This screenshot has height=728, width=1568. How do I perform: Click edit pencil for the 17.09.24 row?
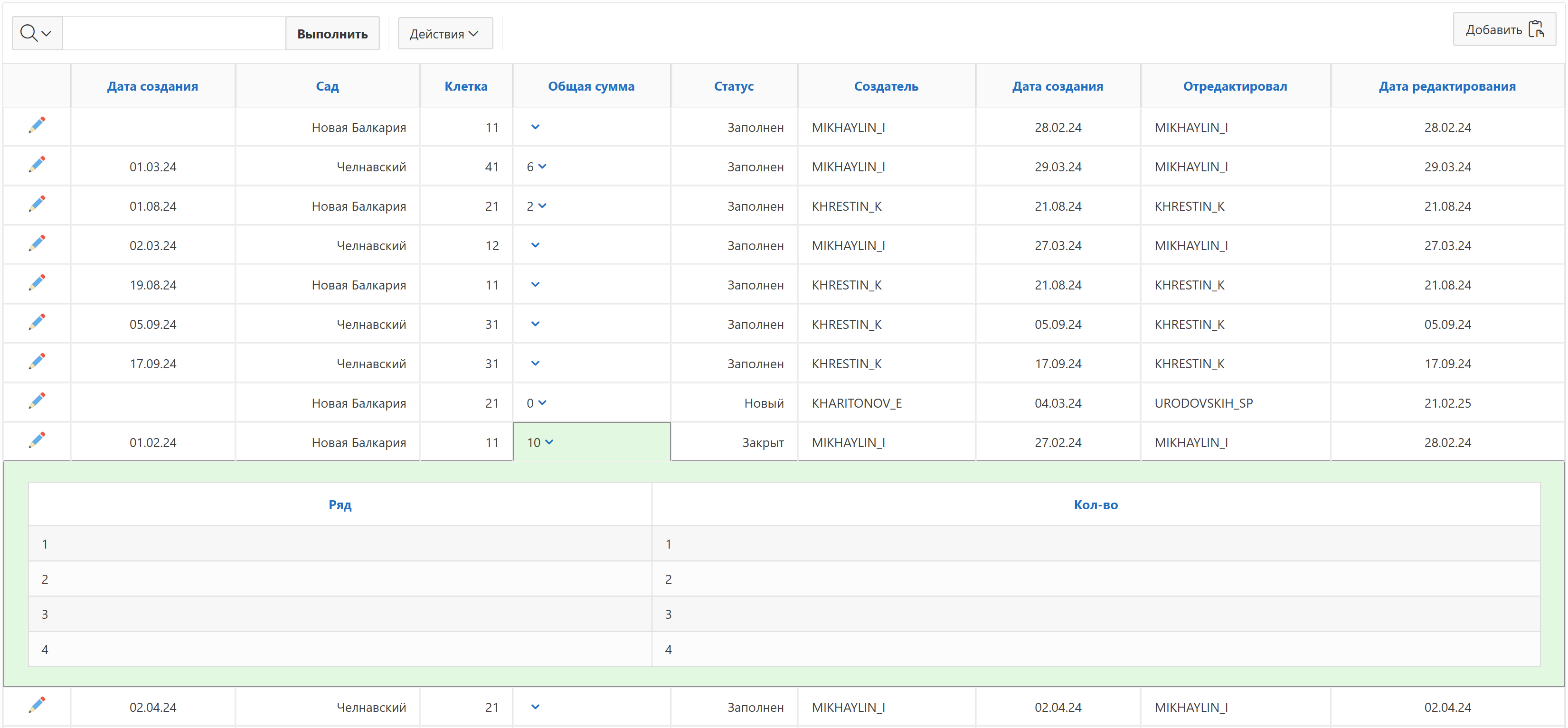click(37, 362)
